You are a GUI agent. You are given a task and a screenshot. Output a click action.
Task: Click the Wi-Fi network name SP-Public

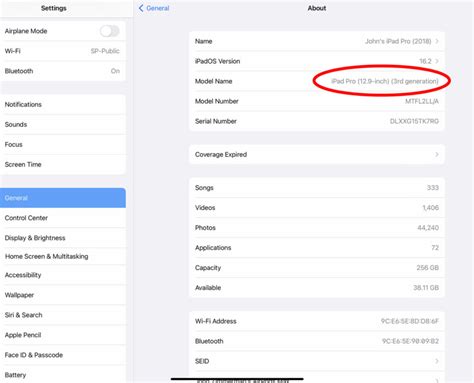point(105,51)
